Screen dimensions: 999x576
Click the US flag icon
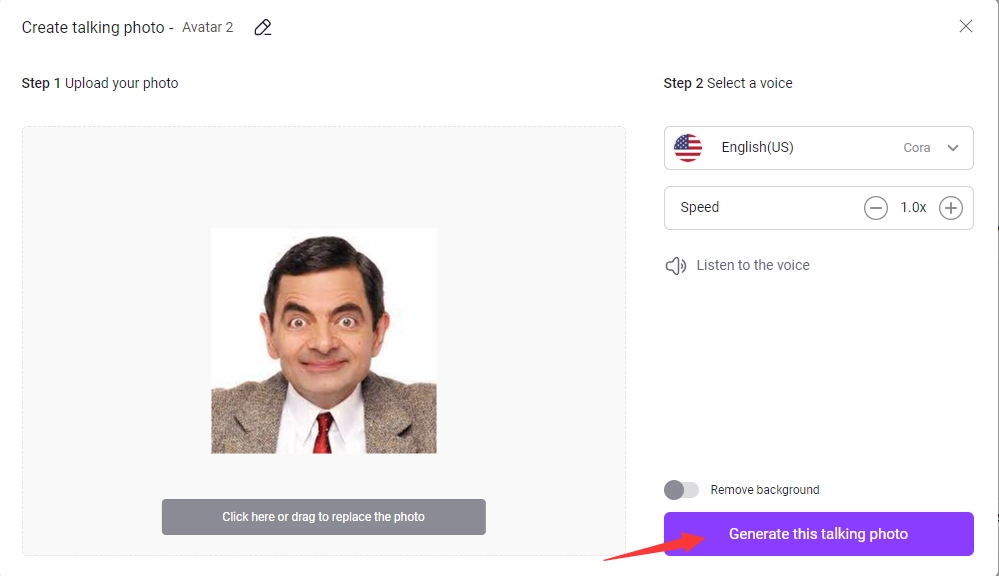[x=688, y=148]
